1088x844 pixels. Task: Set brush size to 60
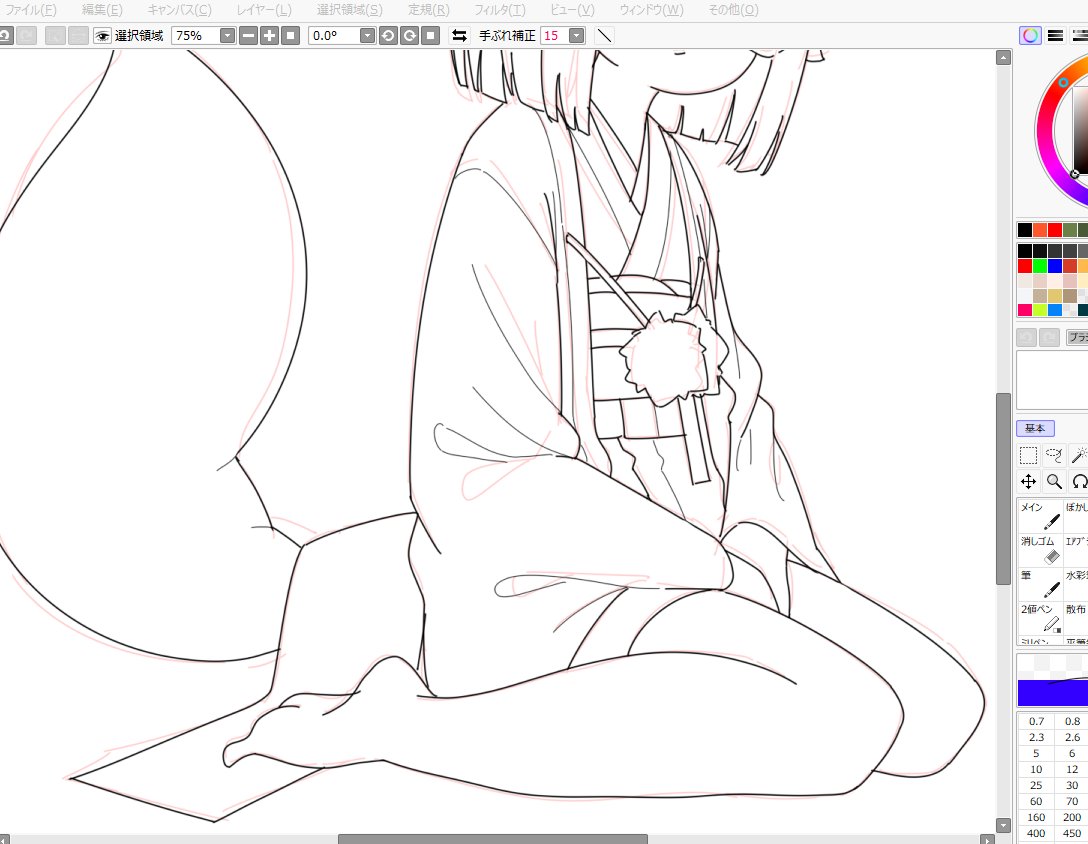[x=1036, y=802]
